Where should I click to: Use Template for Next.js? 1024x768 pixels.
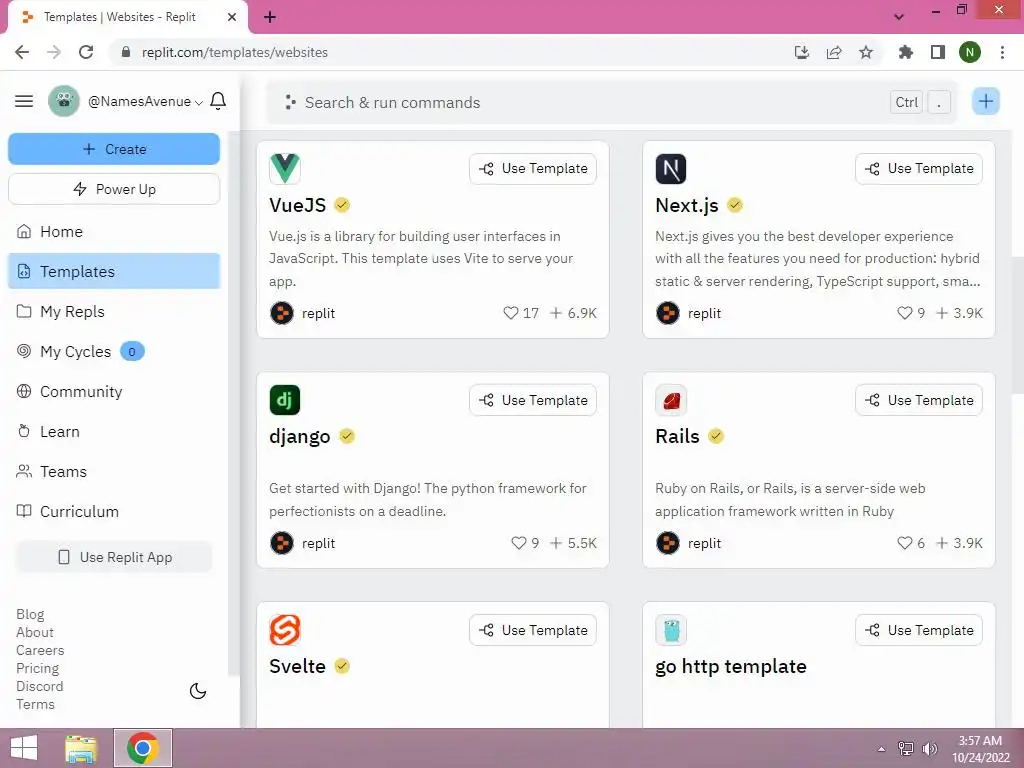[919, 168]
